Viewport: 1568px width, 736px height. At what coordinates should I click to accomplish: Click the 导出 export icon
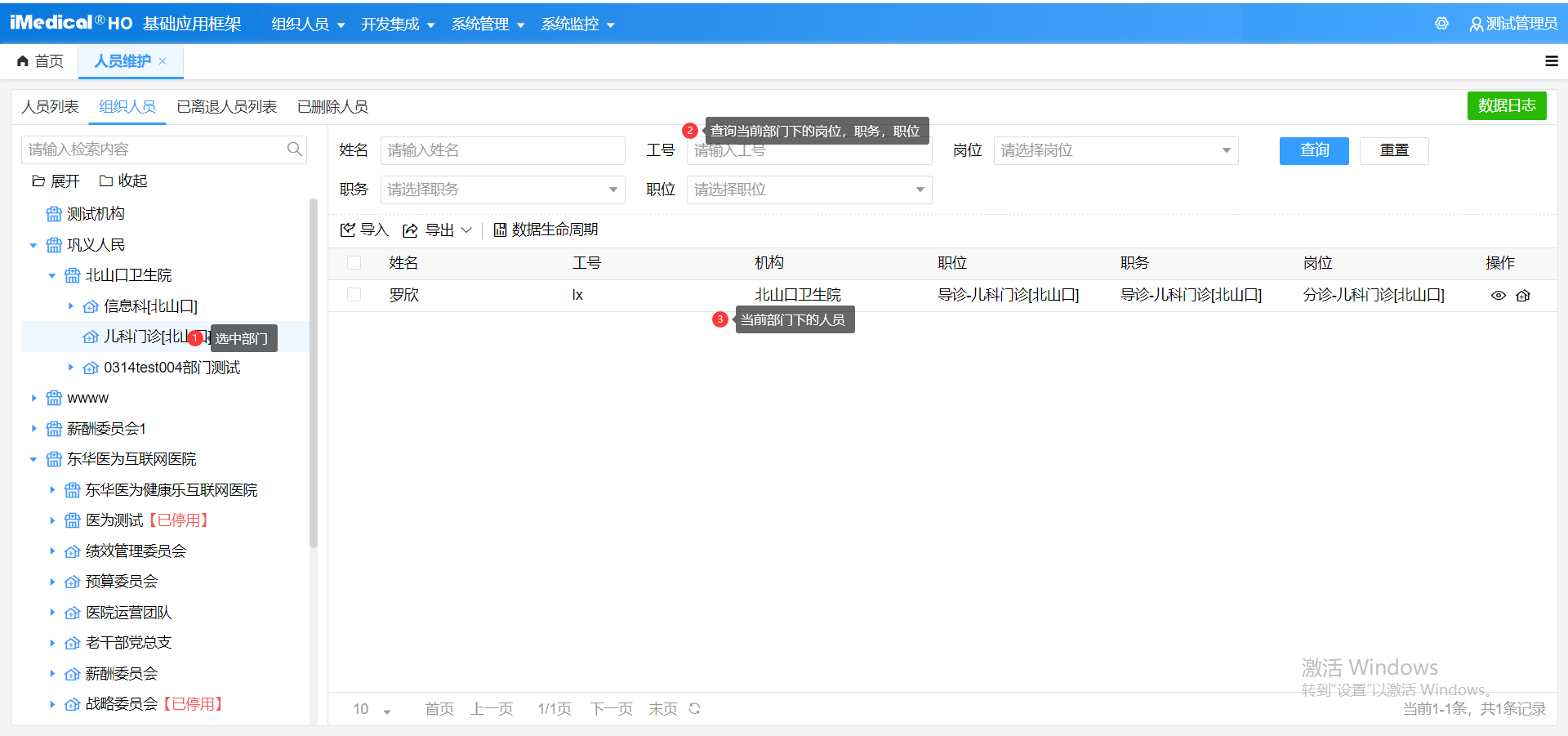410,230
